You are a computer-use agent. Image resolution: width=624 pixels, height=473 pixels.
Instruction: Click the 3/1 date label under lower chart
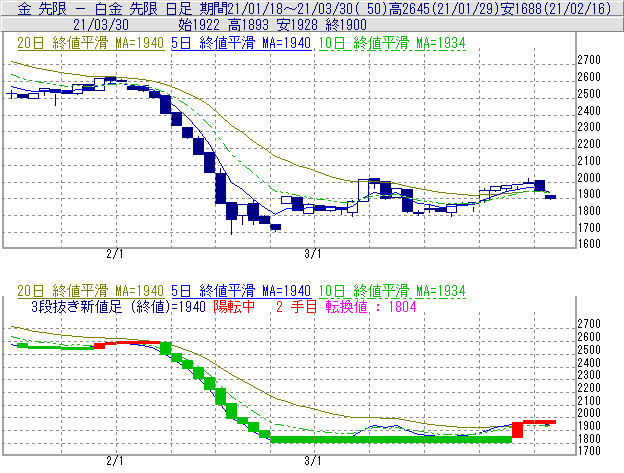click(313, 461)
